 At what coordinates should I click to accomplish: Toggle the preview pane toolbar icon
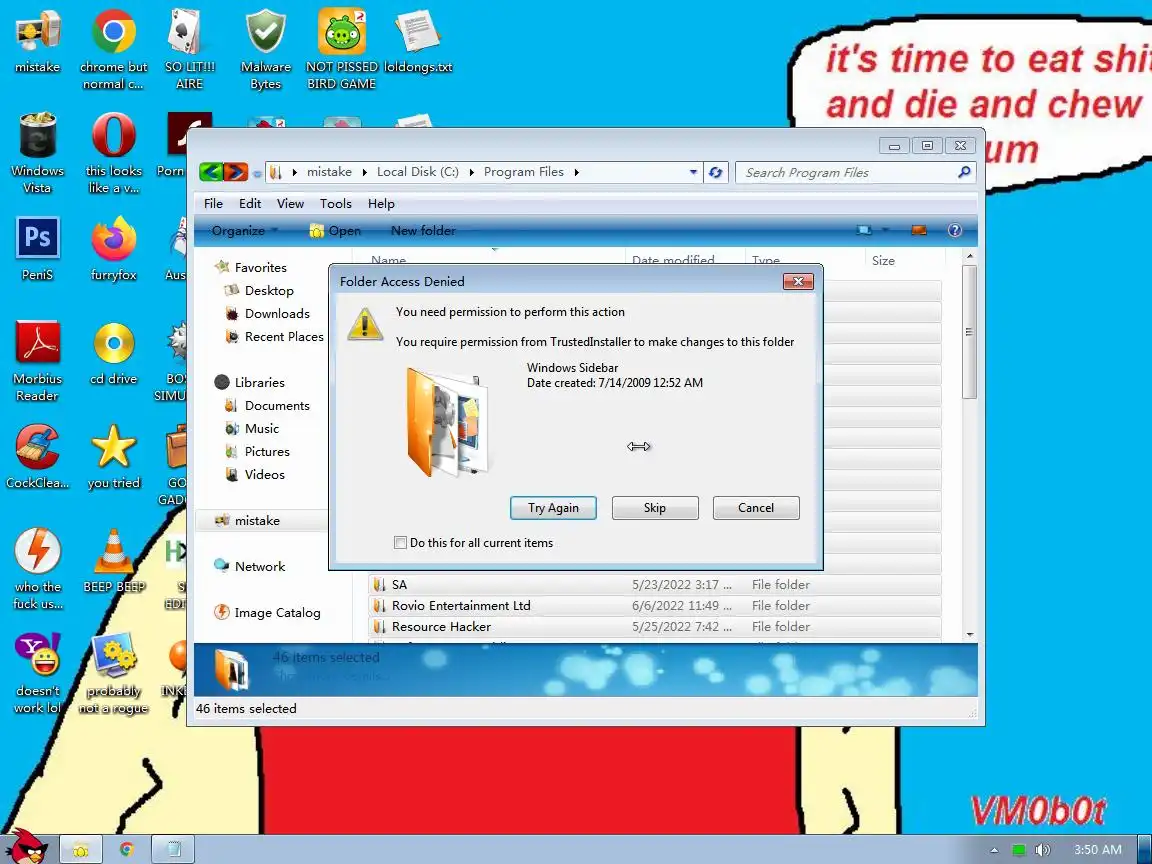[x=918, y=230]
